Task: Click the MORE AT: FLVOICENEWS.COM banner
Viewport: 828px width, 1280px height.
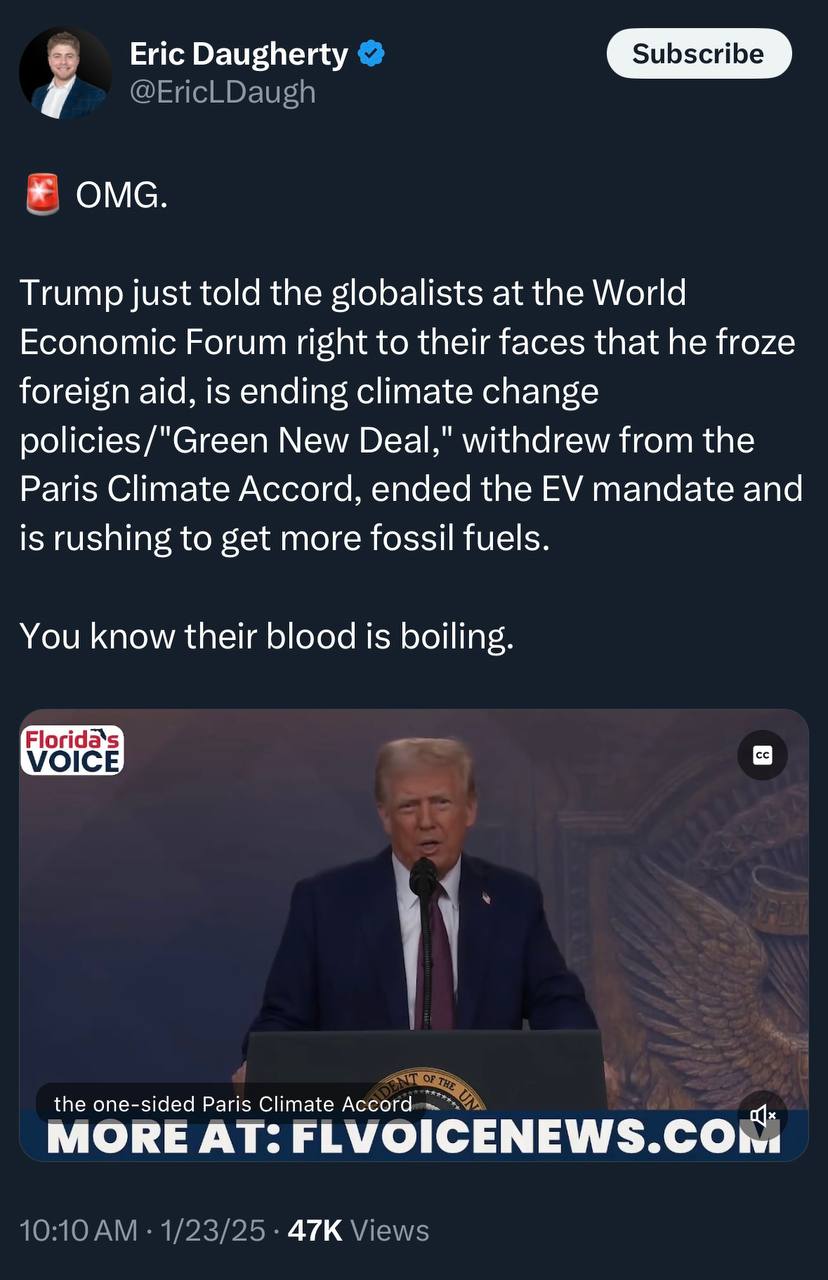Action: [414, 1135]
